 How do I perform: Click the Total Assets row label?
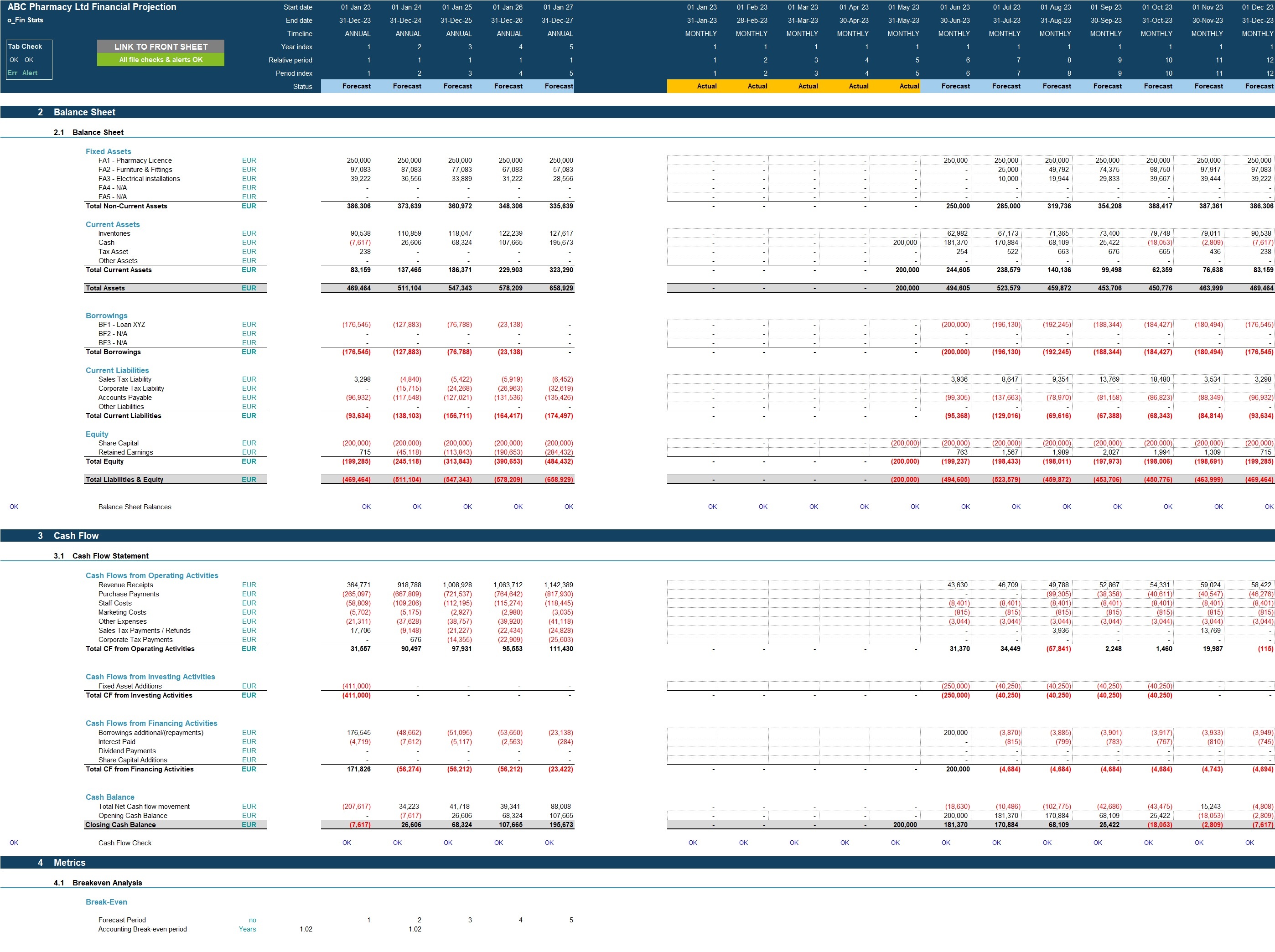pos(105,288)
